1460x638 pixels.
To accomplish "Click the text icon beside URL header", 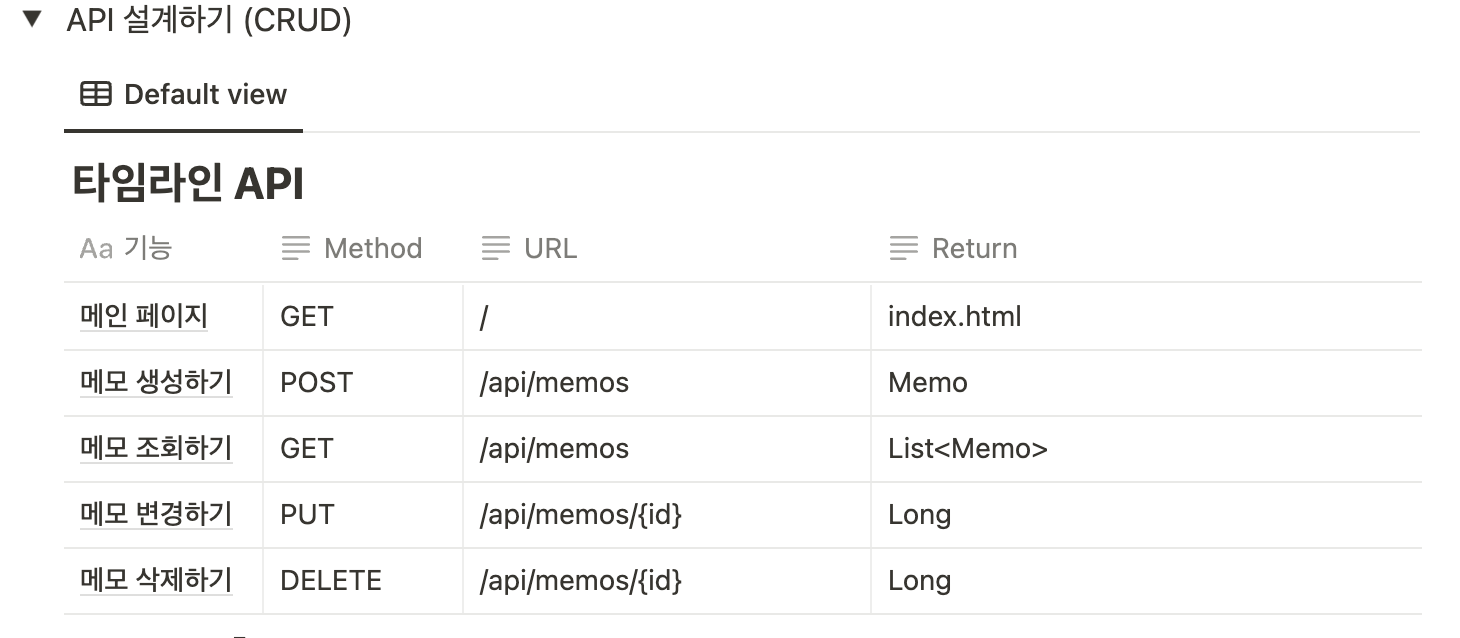I will [496, 248].
